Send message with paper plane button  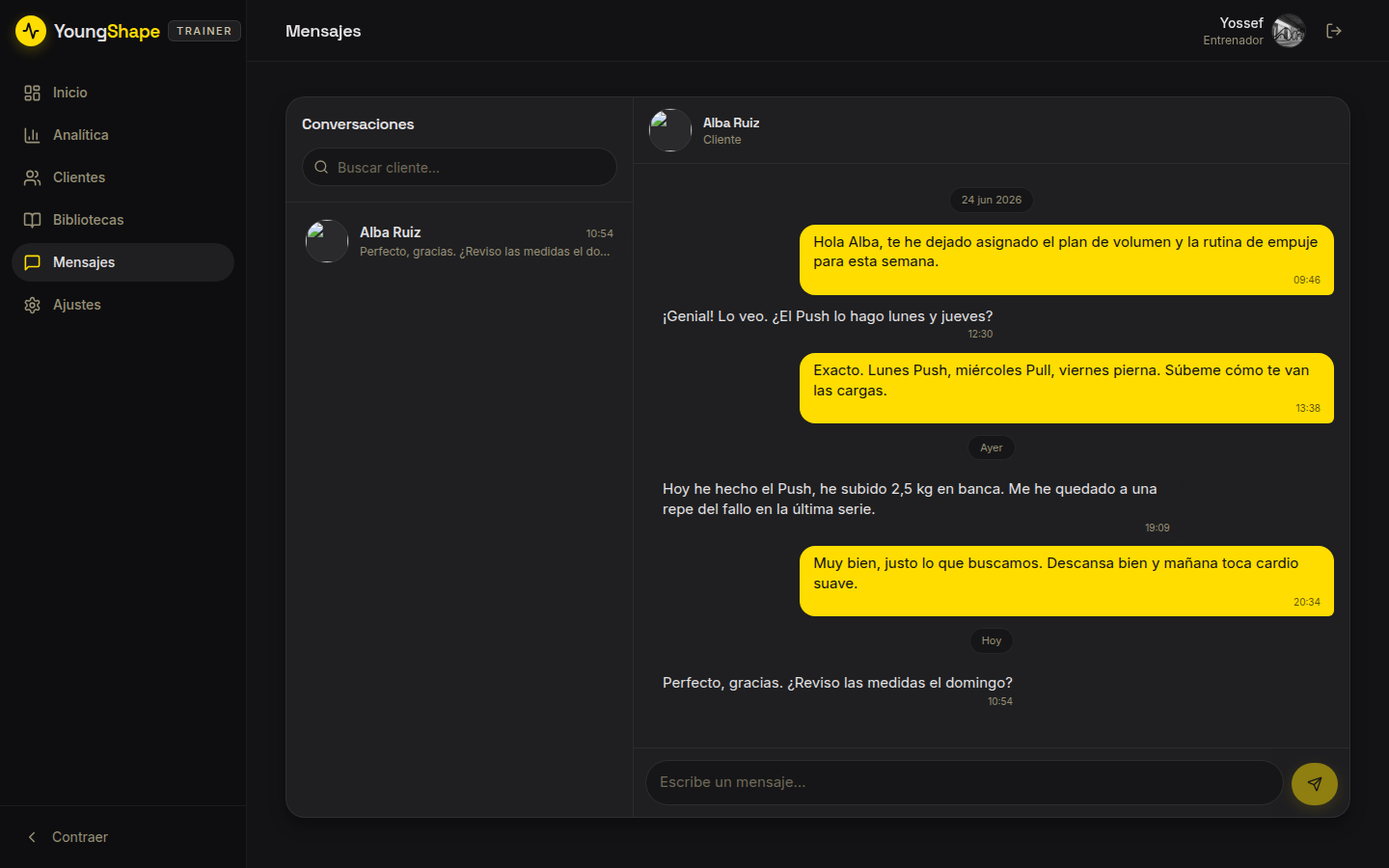point(1315,784)
